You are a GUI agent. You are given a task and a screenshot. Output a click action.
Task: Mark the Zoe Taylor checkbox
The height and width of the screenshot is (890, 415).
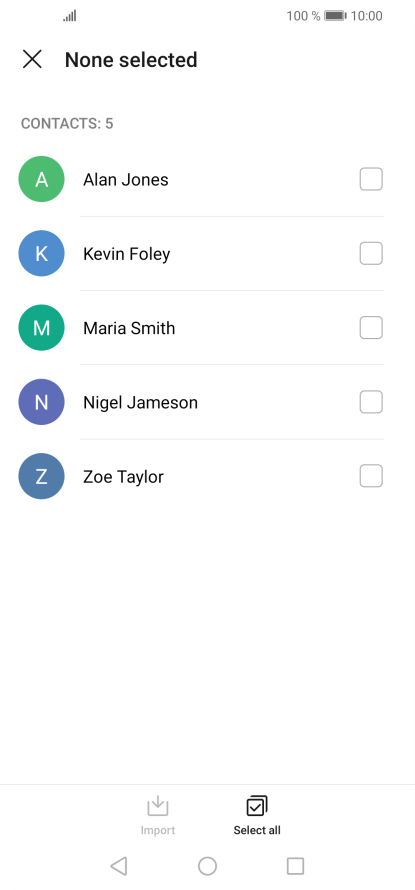(371, 477)
